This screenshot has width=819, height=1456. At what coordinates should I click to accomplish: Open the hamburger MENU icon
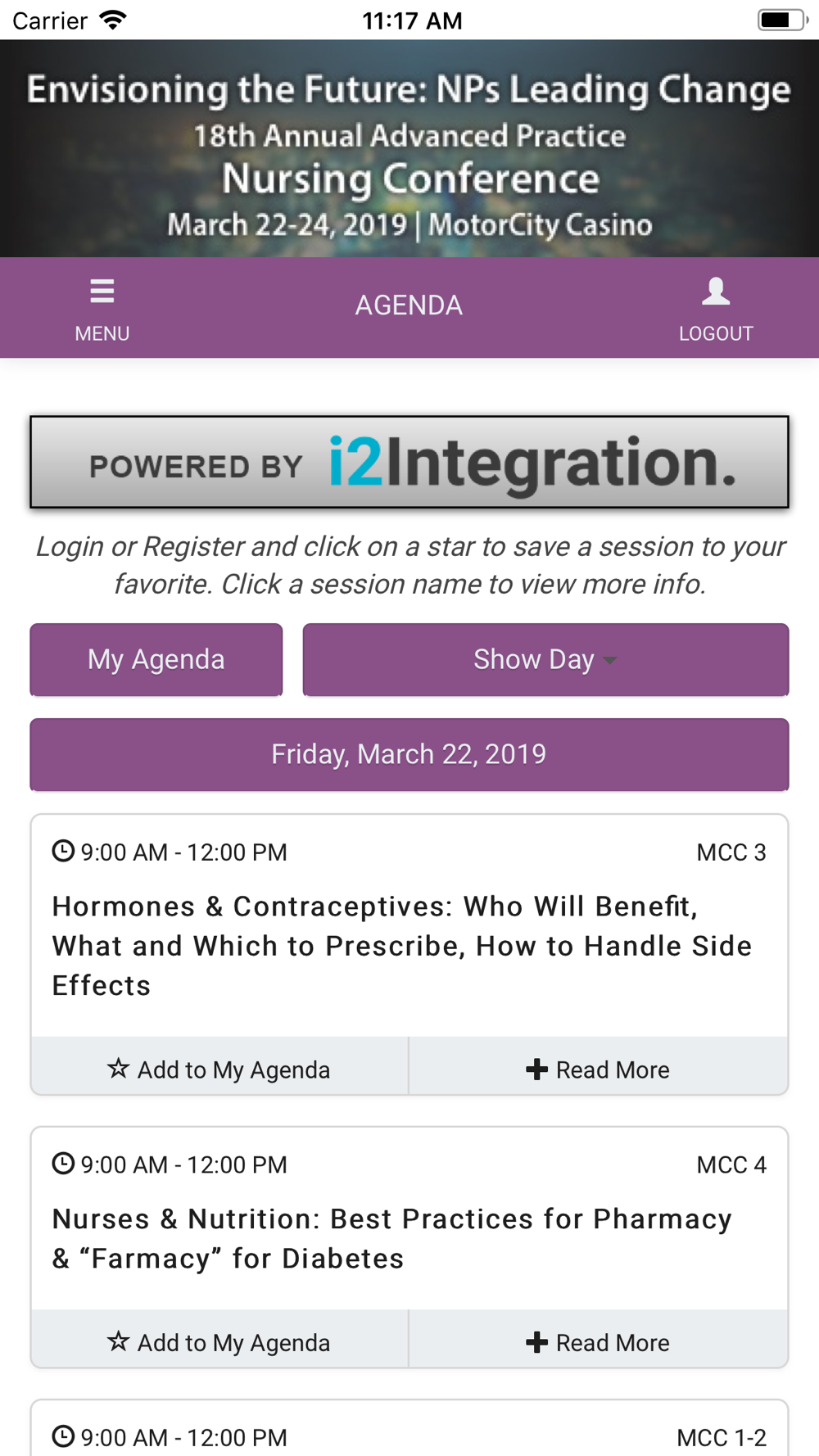pos(102,291)
